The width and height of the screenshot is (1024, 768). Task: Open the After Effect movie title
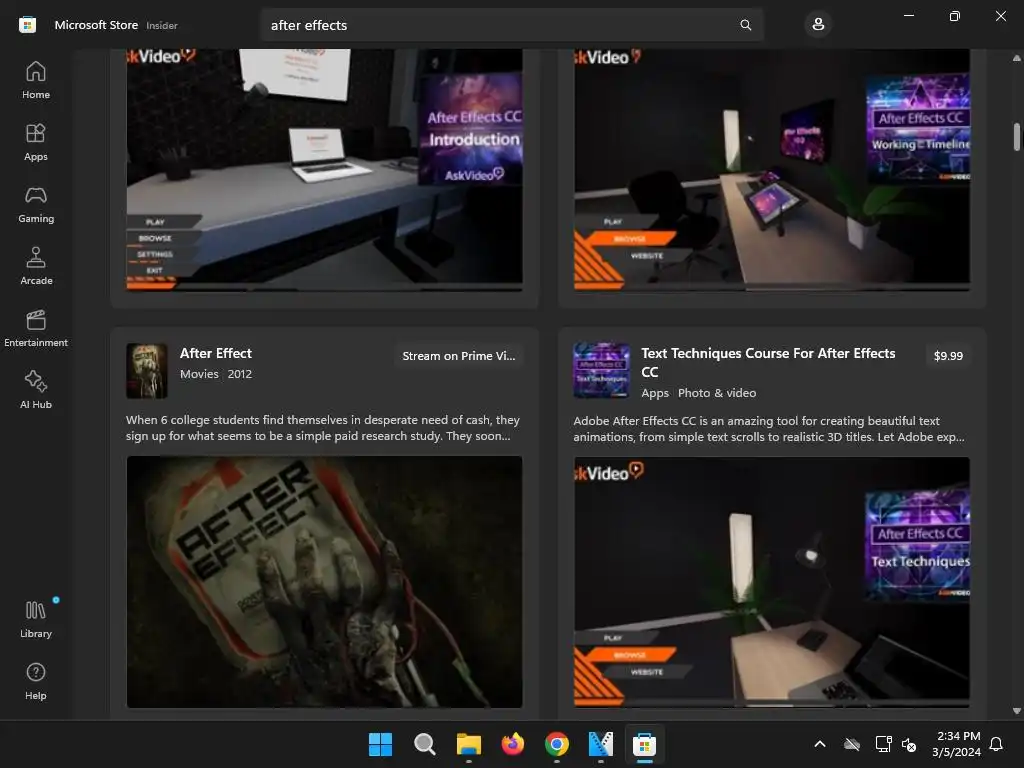(x=216, y=353)
